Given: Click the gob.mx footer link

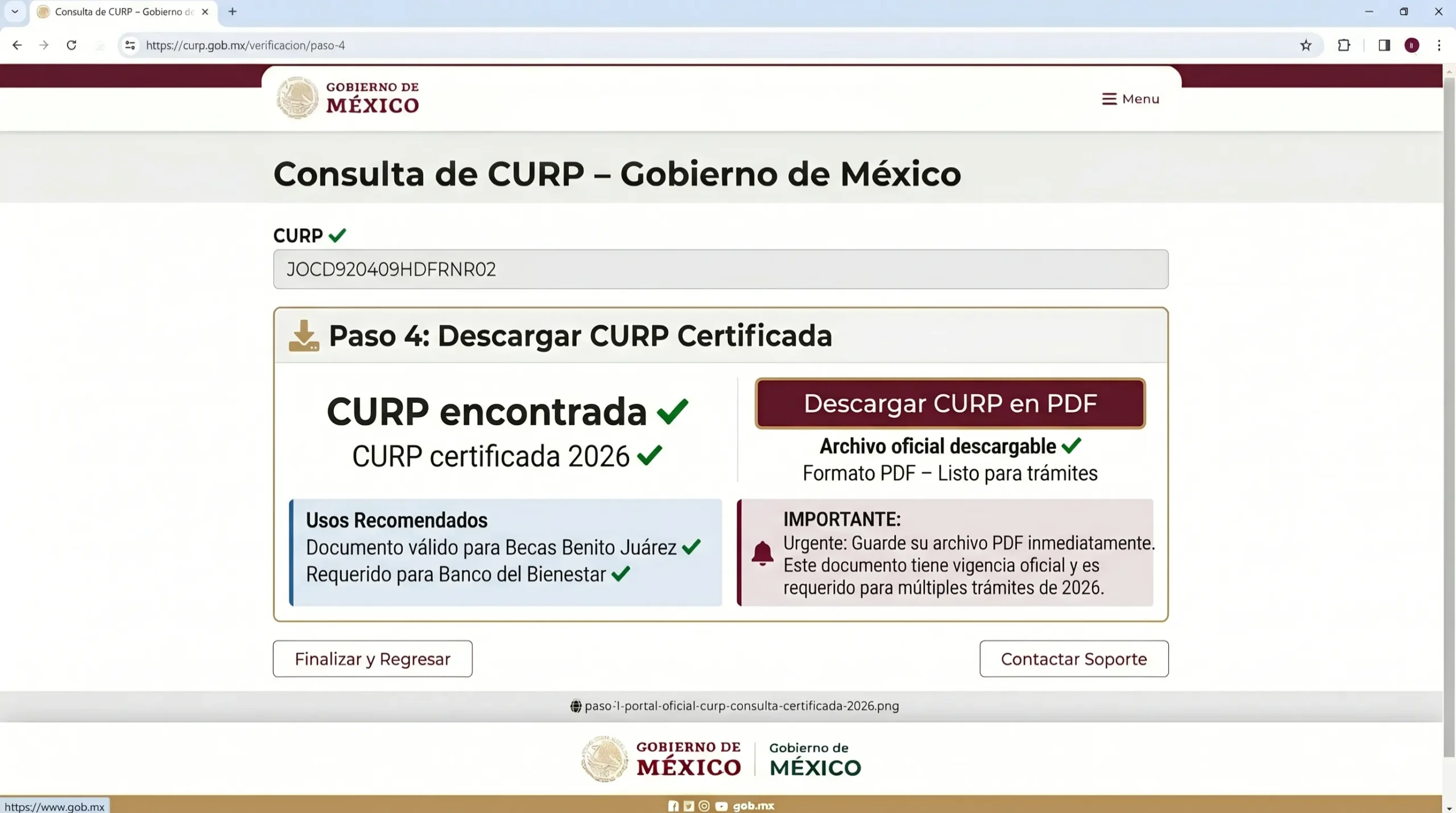Looking at the screenshot, I should click(754, 806).
